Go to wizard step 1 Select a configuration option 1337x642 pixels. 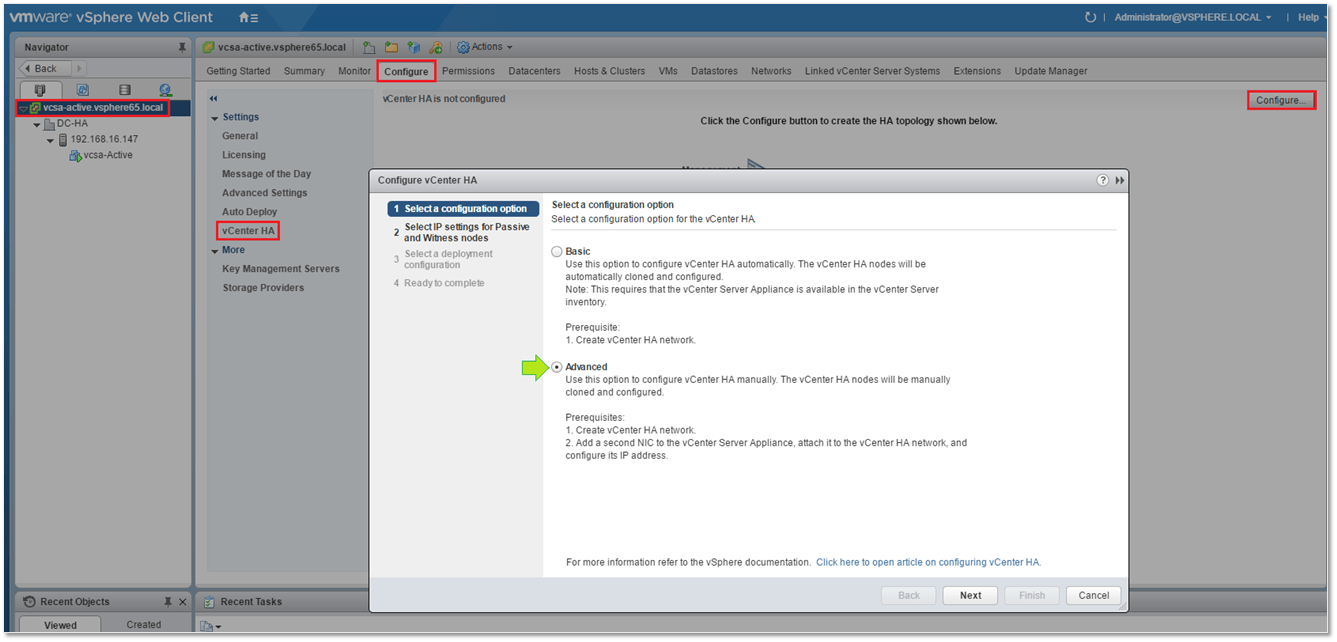click(x=463, y=209)
